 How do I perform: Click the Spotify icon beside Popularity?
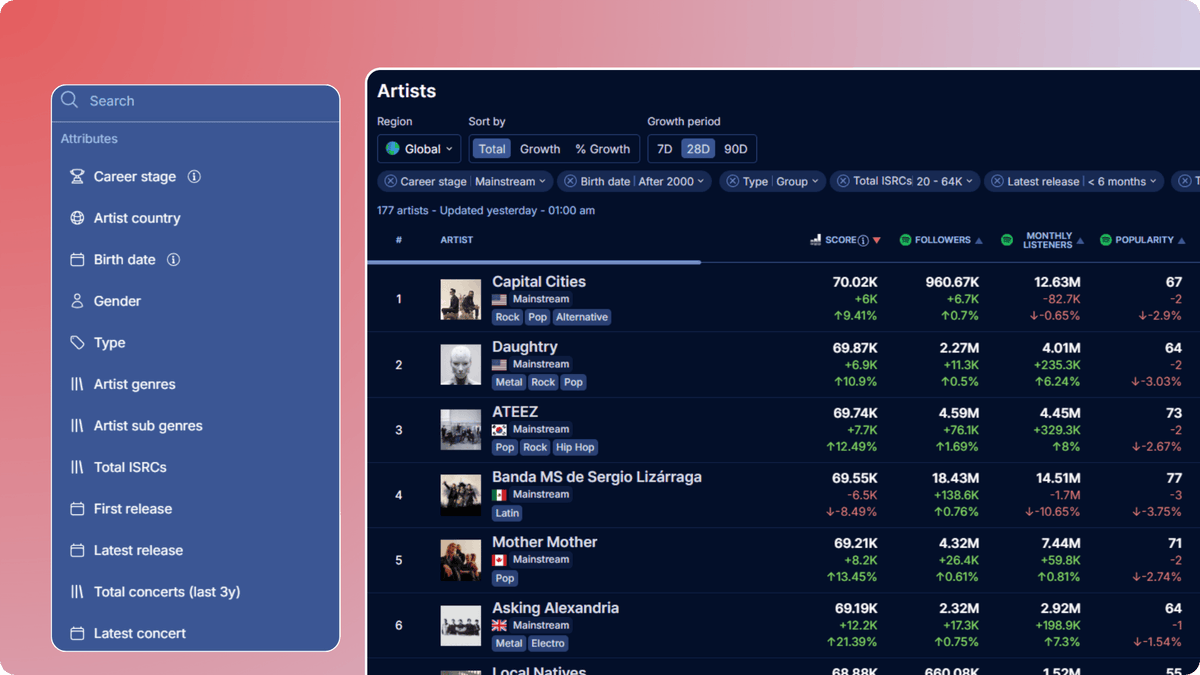point(1106,240)
